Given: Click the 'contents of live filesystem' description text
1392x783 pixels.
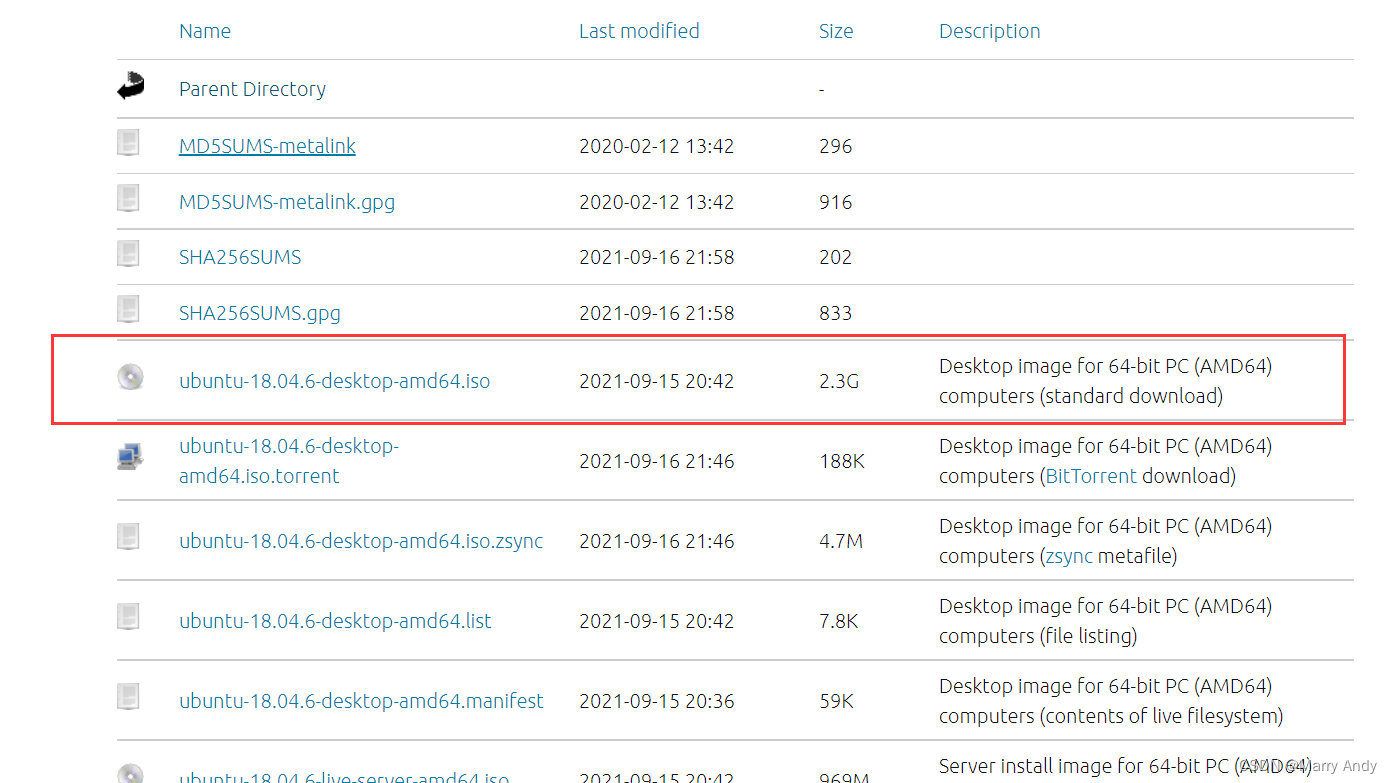Looking at the screenshot, I should click(1162, 716).
